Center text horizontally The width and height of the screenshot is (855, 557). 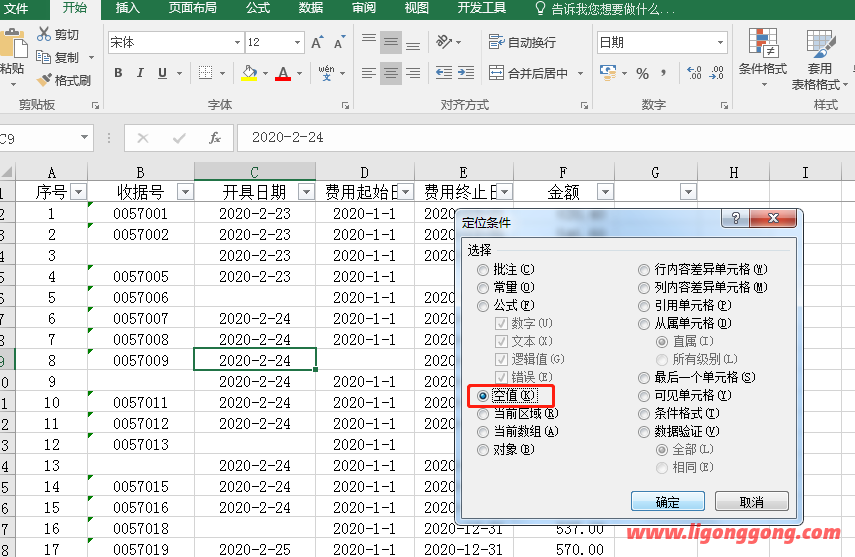click(x=390, y=73)
